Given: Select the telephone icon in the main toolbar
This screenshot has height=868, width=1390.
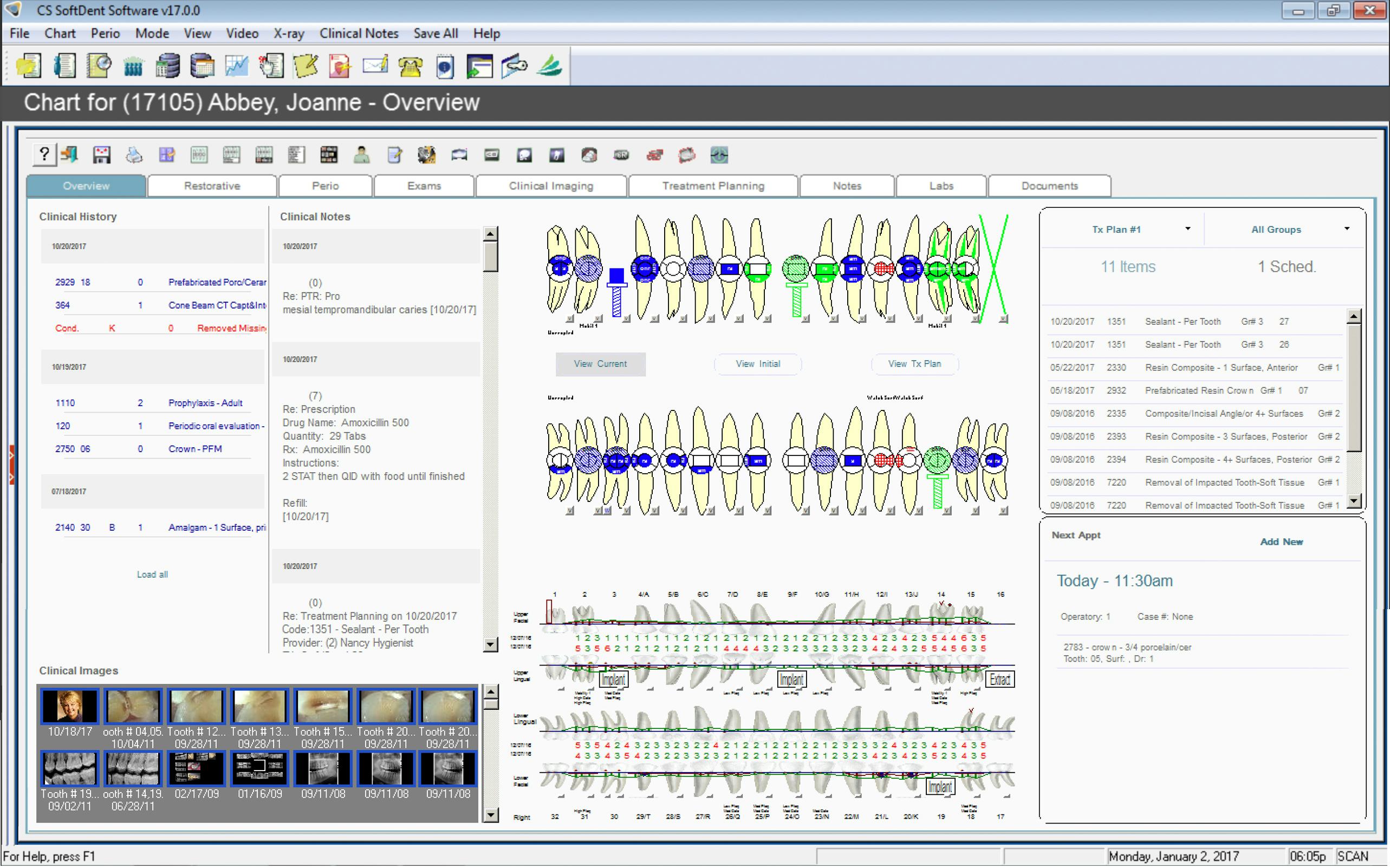Looking at the screenshot, I should [411, 66].
